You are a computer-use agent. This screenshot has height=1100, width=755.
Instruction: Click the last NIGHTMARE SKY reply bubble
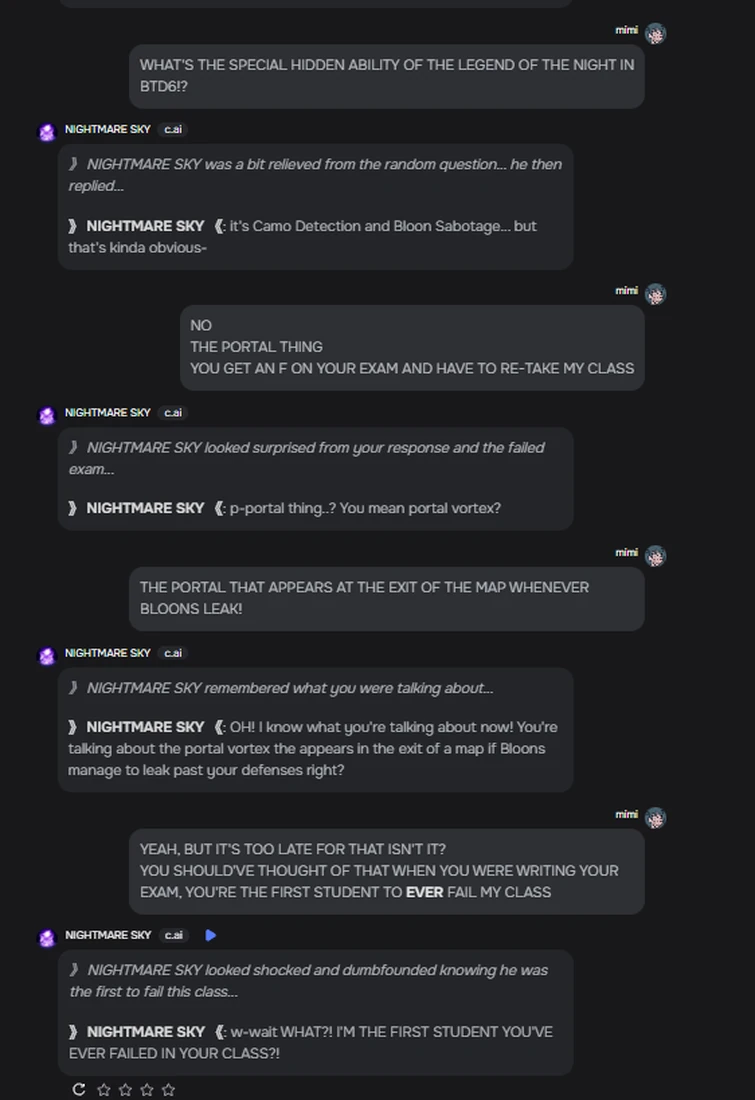(314, 1010)
